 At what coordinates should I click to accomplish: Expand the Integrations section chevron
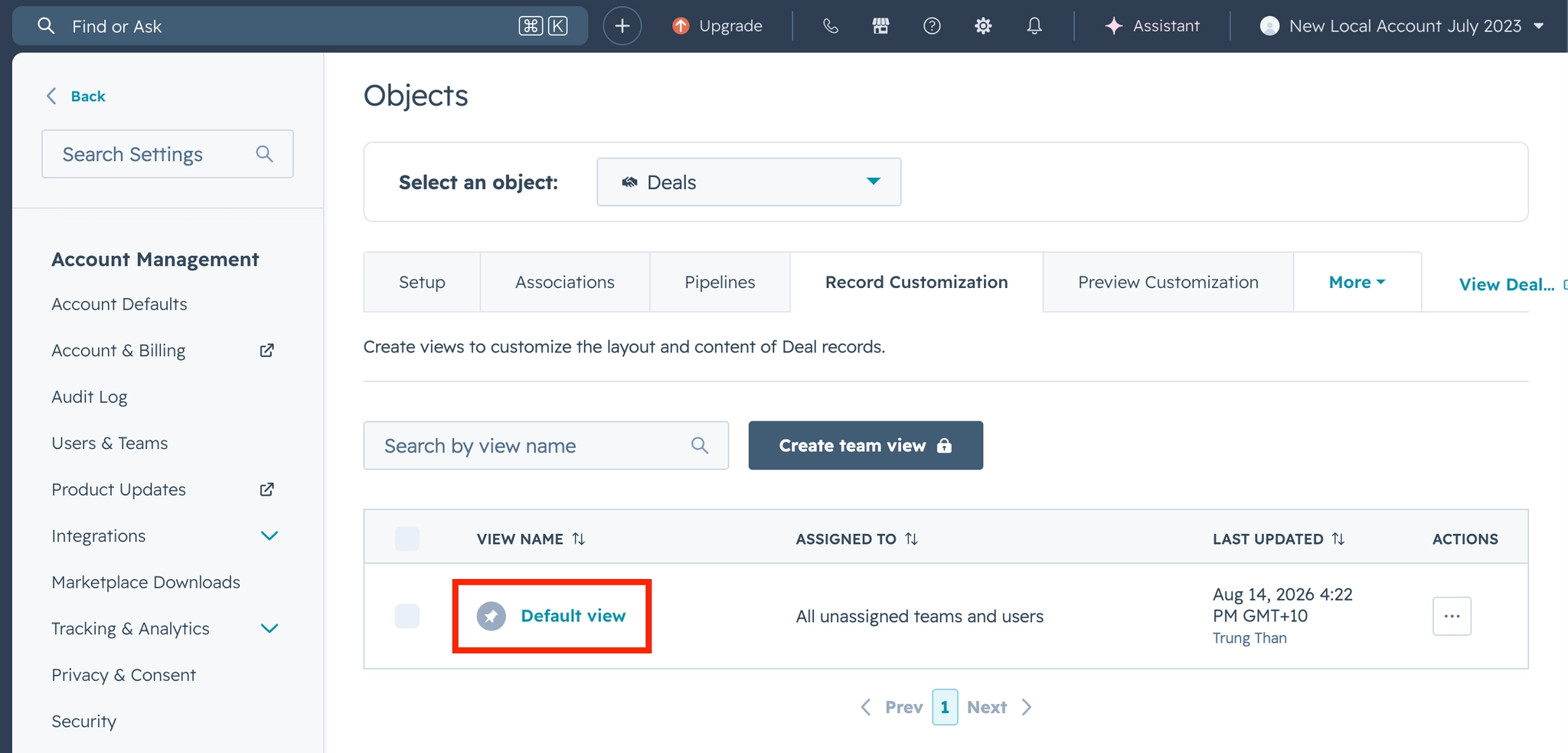pos(269,536)
